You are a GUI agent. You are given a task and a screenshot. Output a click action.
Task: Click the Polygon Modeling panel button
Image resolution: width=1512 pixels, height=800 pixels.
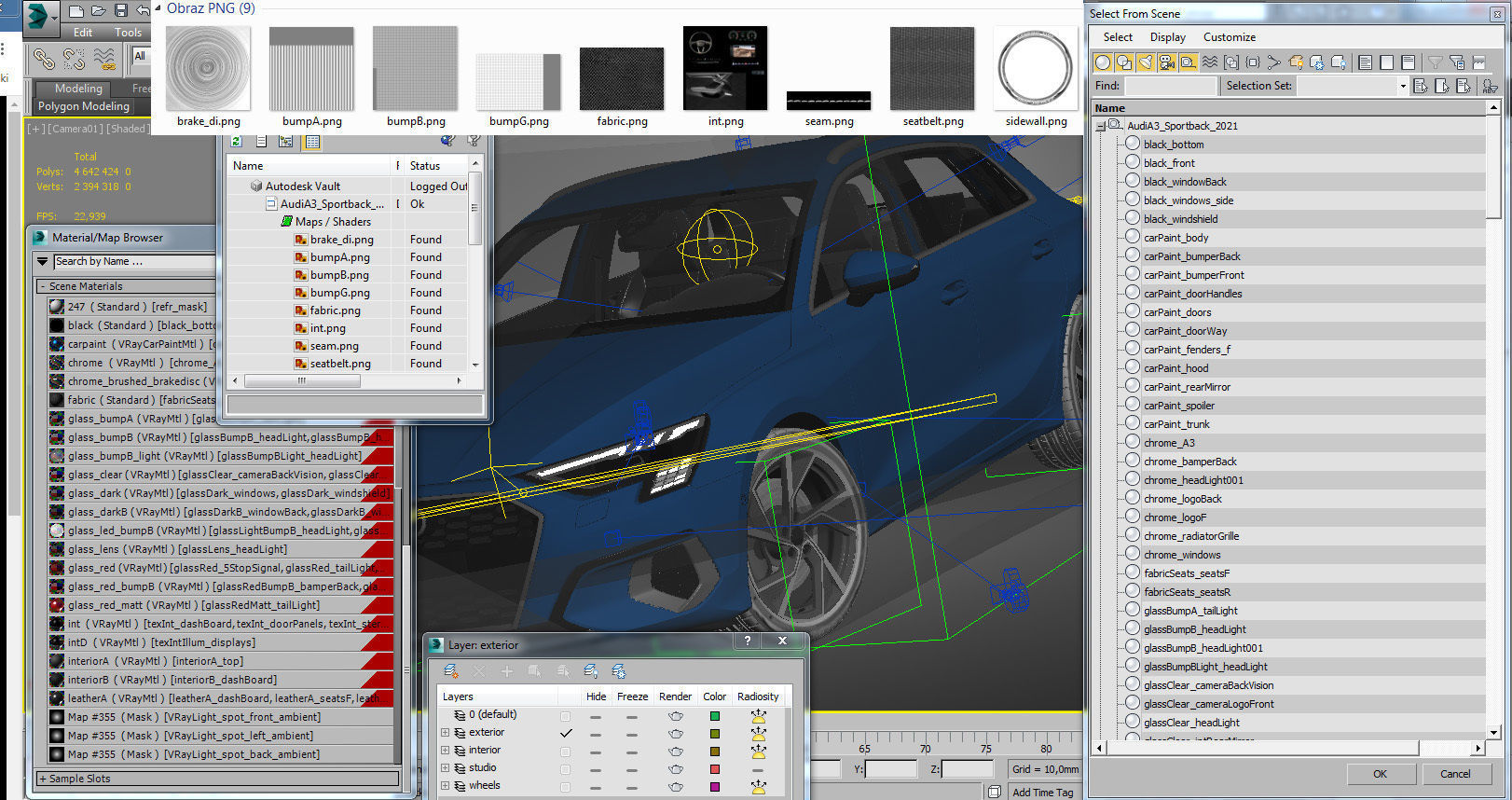pos(84,106)
